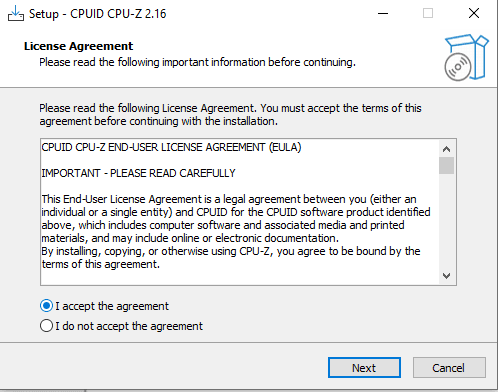498x392 pixels.
Task: Close the CPU-Z setup window
Action: 474,13
